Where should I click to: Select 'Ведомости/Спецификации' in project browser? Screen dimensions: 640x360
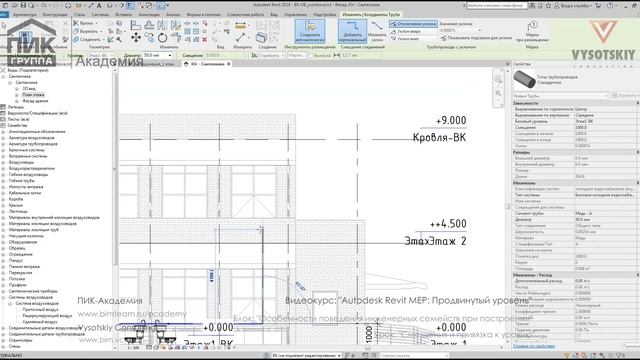tap(38, 113)
